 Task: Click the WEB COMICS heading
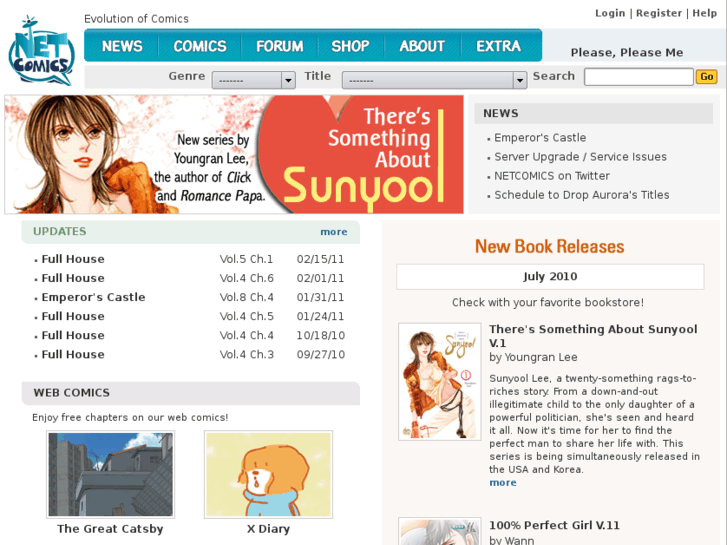[x=71, y=392]
